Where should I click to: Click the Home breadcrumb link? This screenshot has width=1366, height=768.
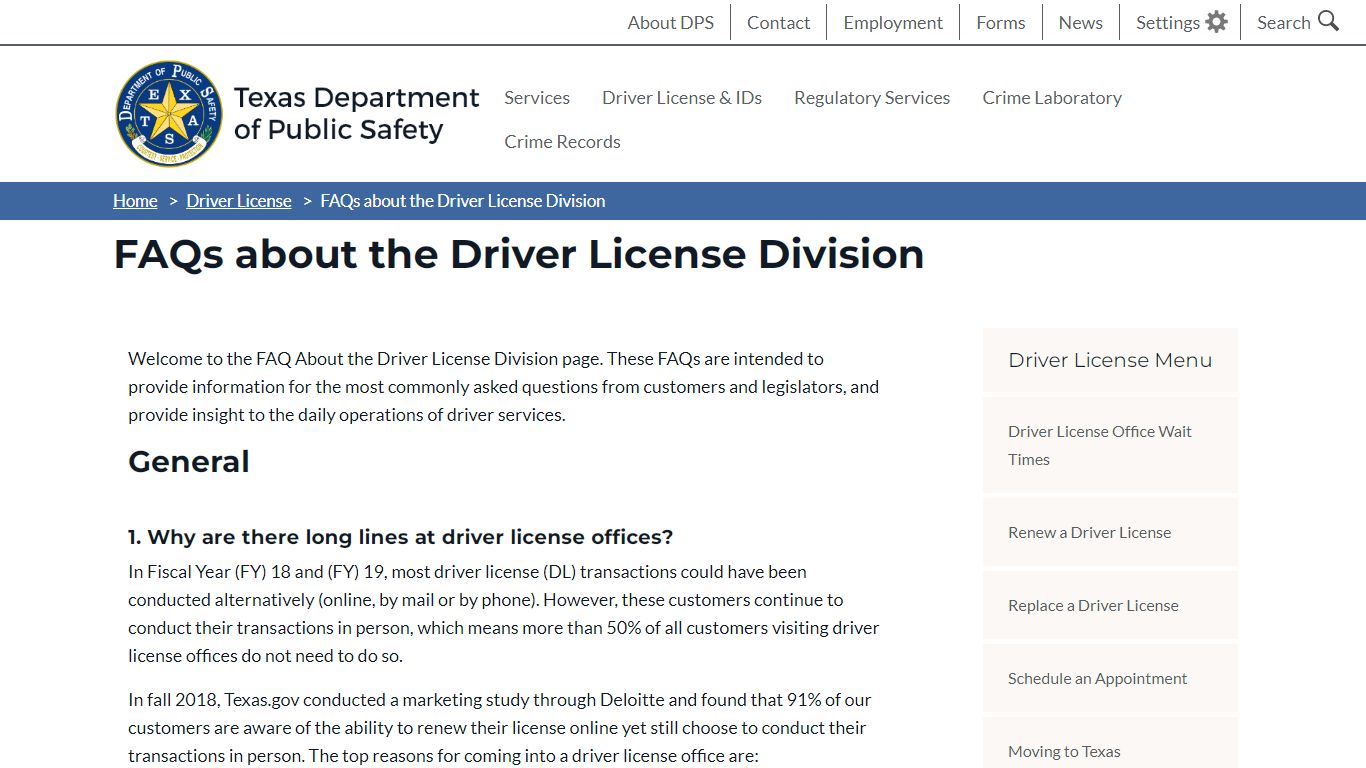(x=135, y=201)
